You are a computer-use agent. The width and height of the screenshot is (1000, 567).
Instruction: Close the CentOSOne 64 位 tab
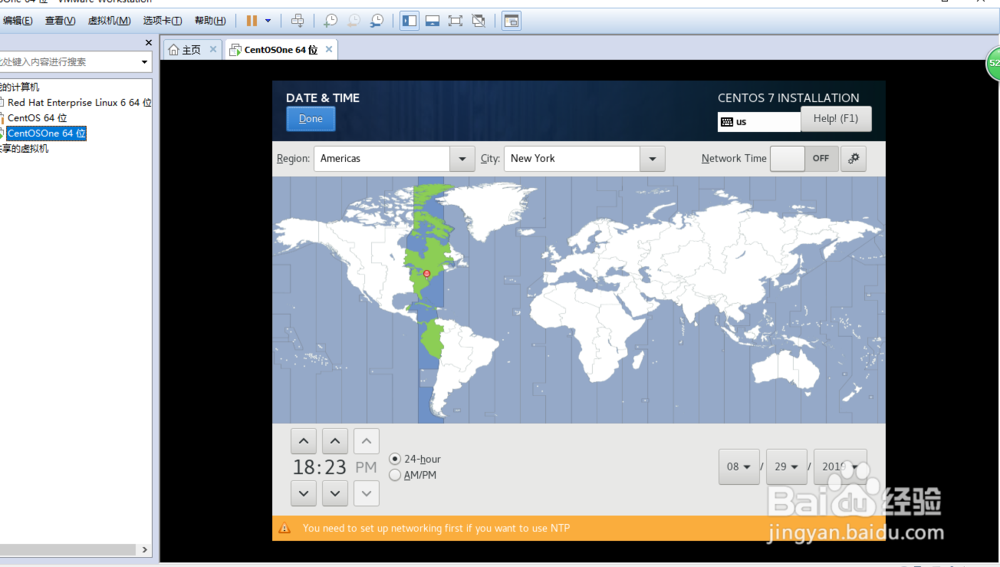click(x=329, y=49)
